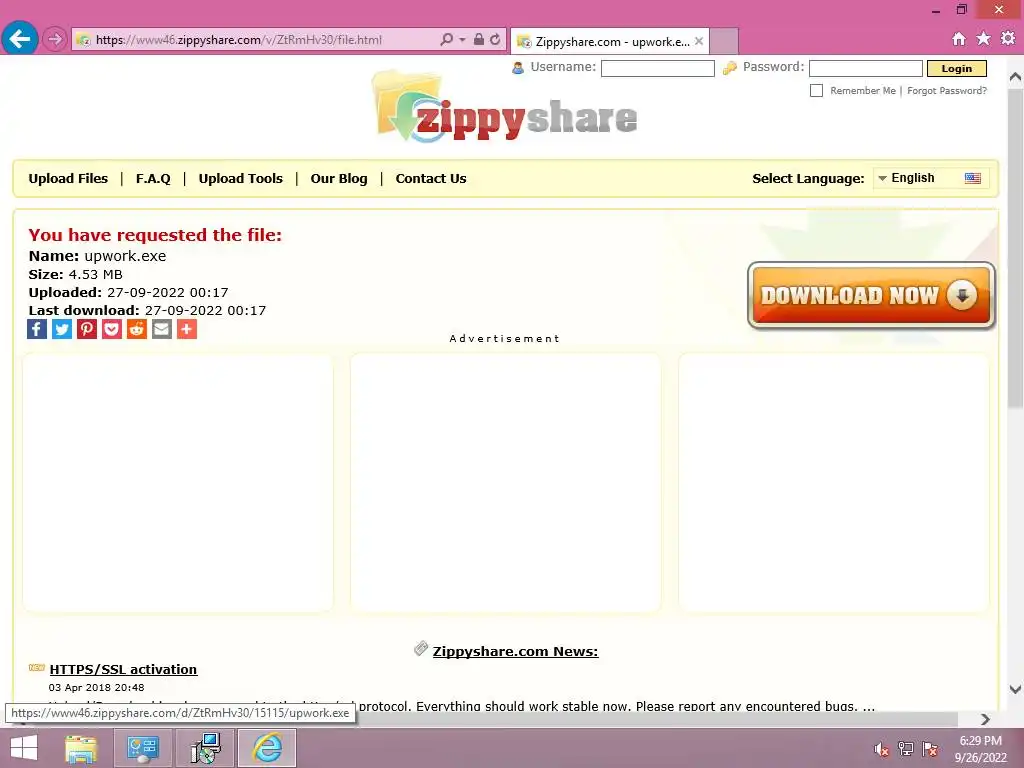Expand the English language dropdown
This screenshot has width=1024, height=768.
click(931, 178)
